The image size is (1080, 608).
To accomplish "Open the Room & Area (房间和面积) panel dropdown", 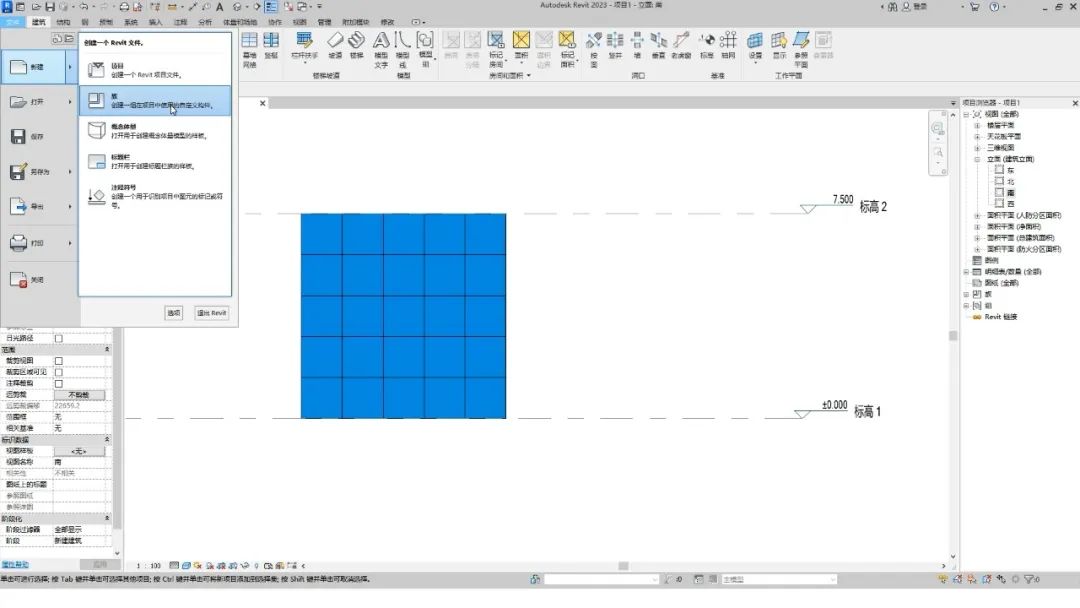I will 528,76.
